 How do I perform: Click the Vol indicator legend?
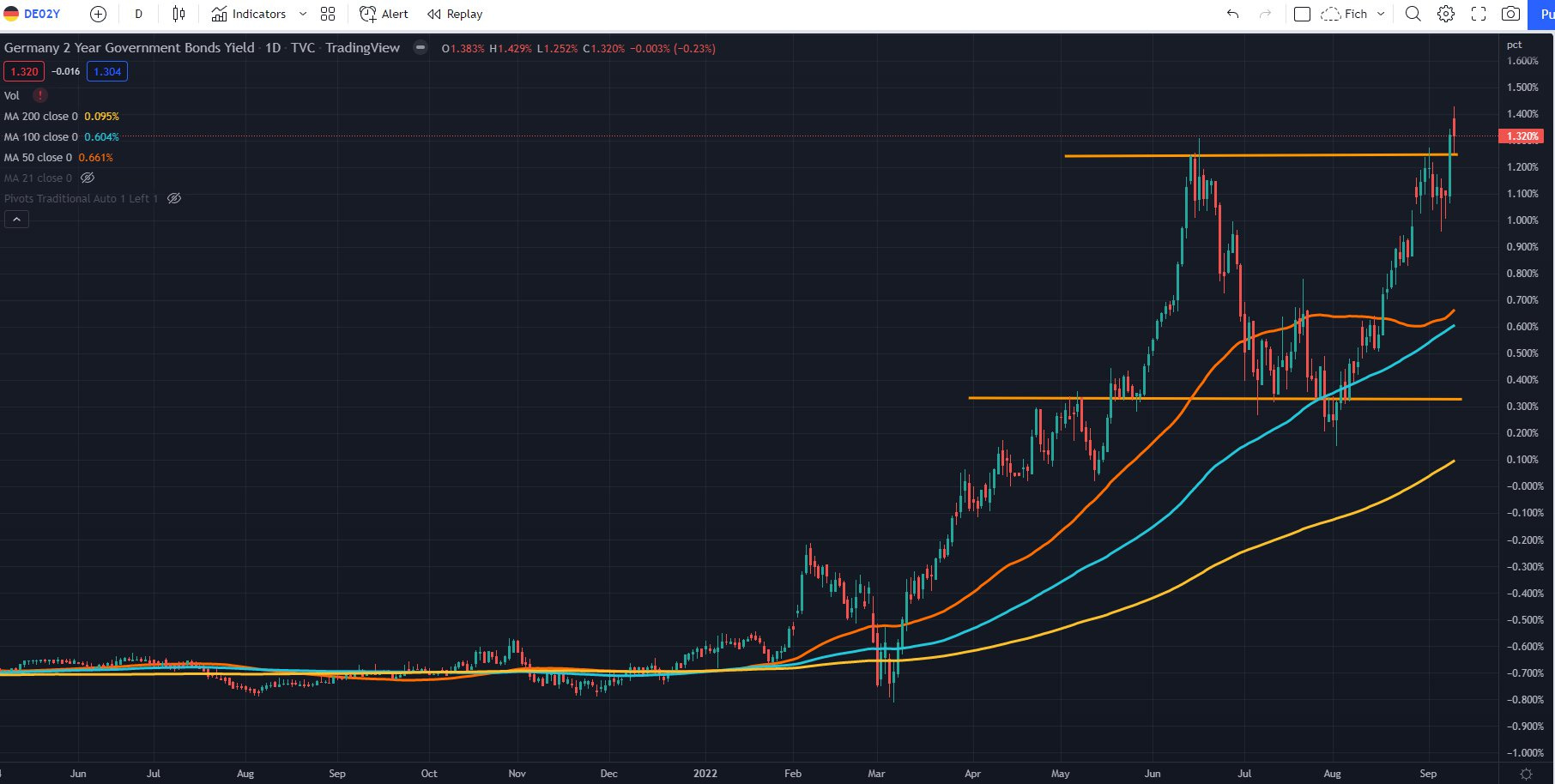pos(12,95)
